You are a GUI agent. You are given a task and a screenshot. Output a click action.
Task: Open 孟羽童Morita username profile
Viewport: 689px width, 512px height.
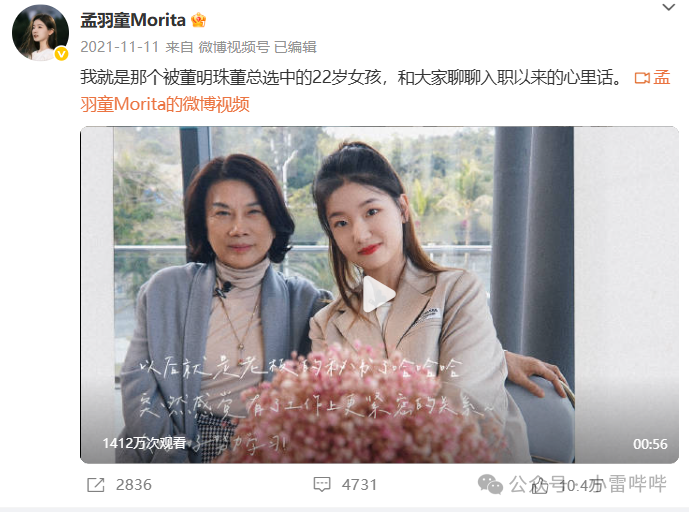[133, 20]
